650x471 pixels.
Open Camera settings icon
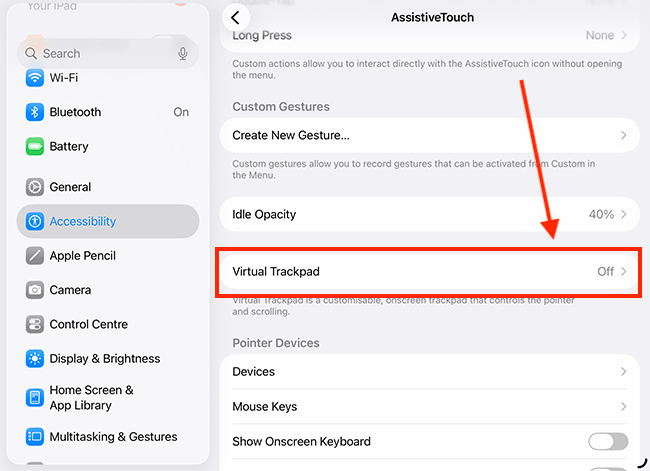coord(35,290)
